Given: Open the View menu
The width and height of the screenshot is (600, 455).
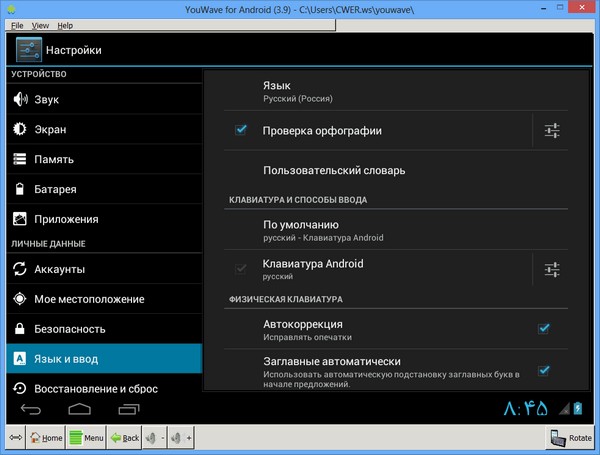Looking at the screenshot, I should [x=40, y=24].
